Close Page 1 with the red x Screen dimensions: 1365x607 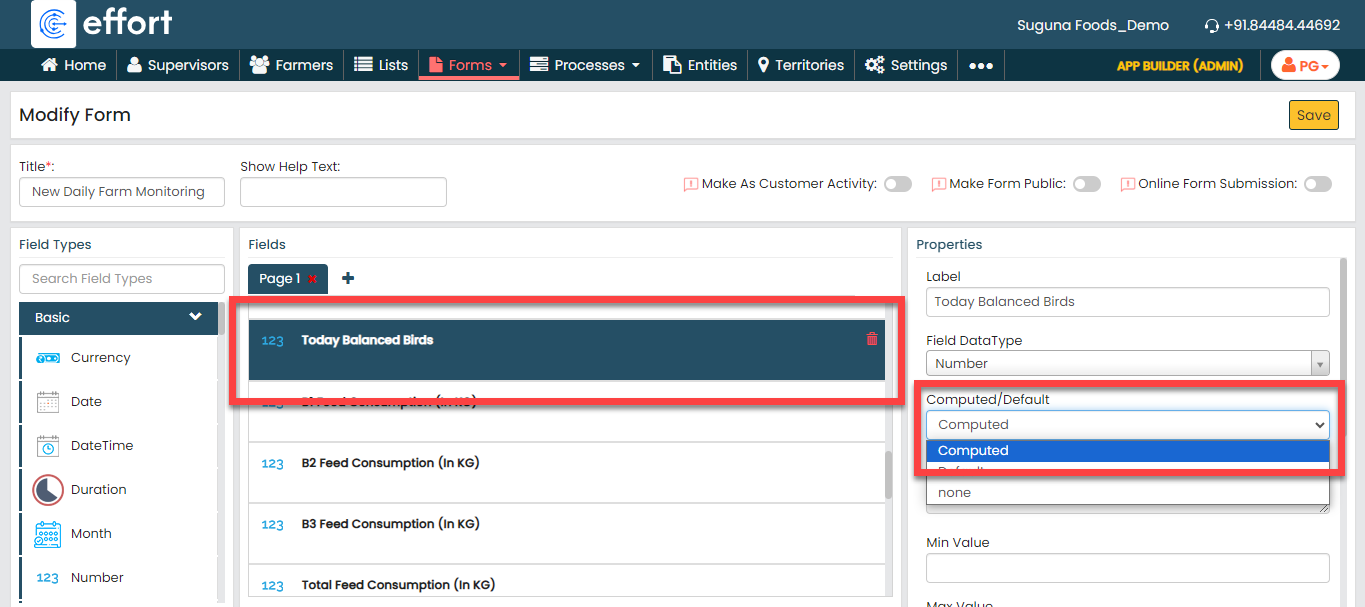pyautogui.click(x=312, y=279)
